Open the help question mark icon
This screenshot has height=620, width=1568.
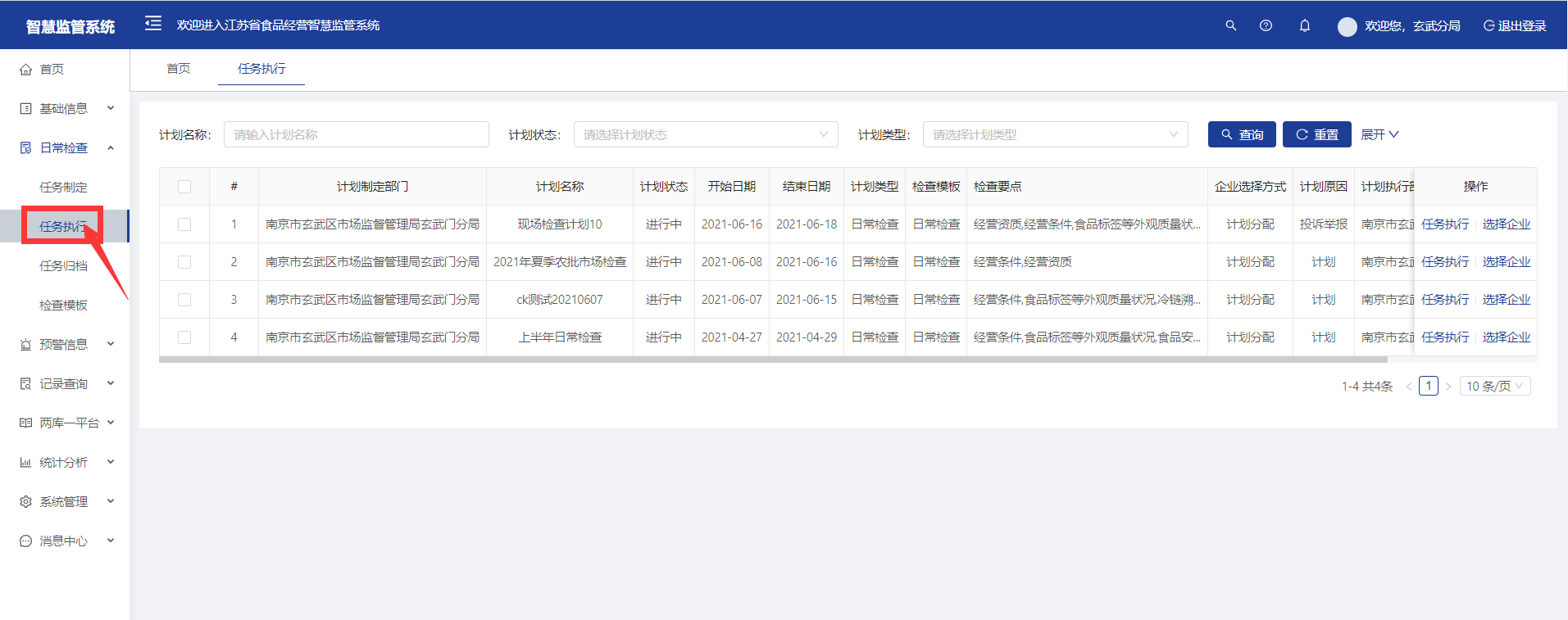pos(1266,25)
